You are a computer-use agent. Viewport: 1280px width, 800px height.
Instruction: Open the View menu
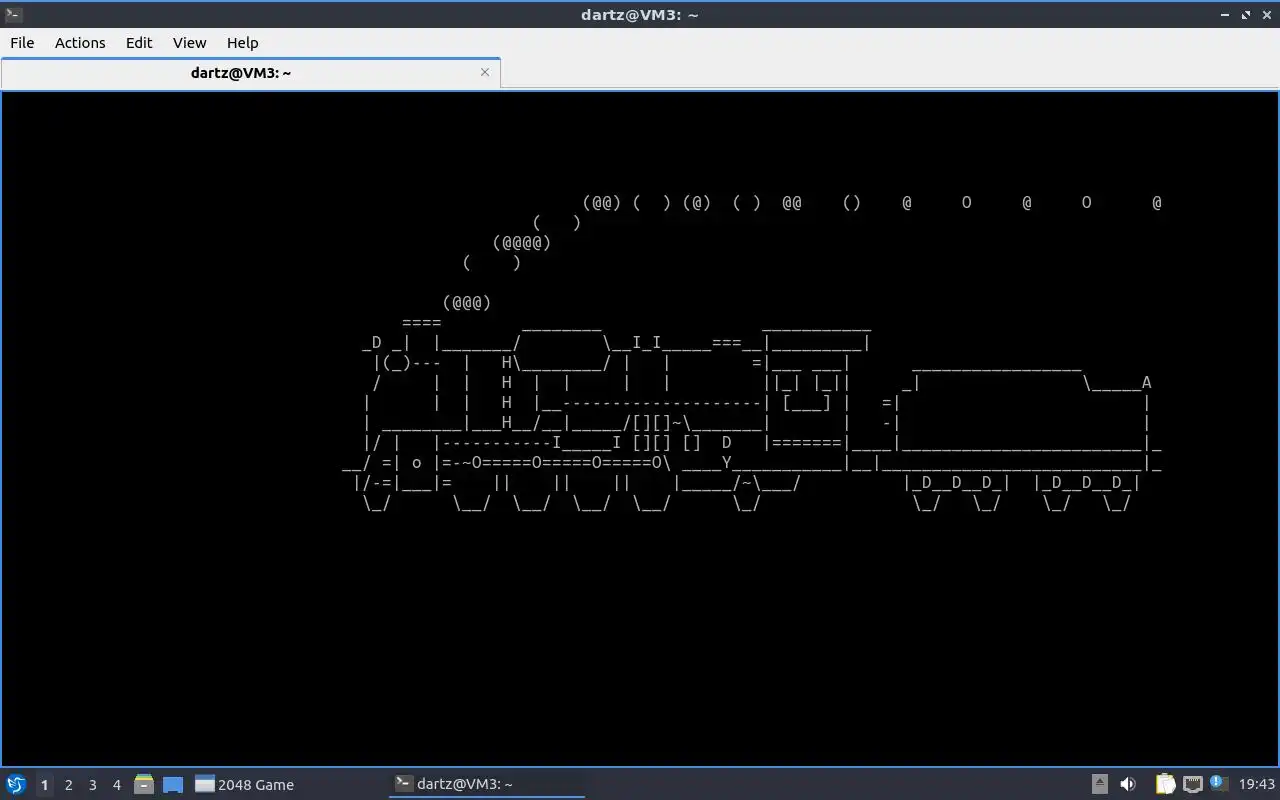coord(189,43)
